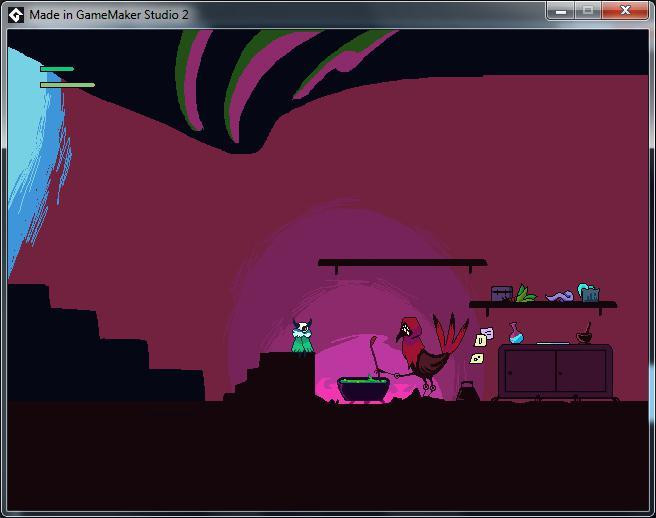
Task: Click the pink potion flask on cabinet
Action: coord(516,333)
